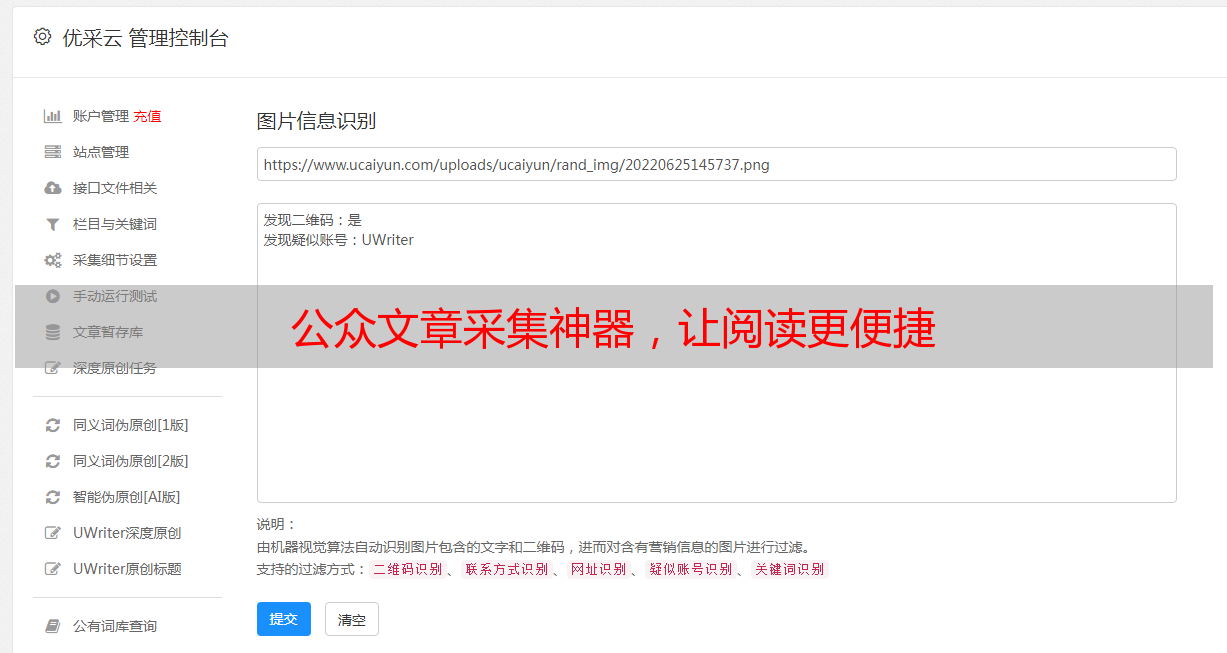Click the 网址识别 tag

tap(598, 569)
